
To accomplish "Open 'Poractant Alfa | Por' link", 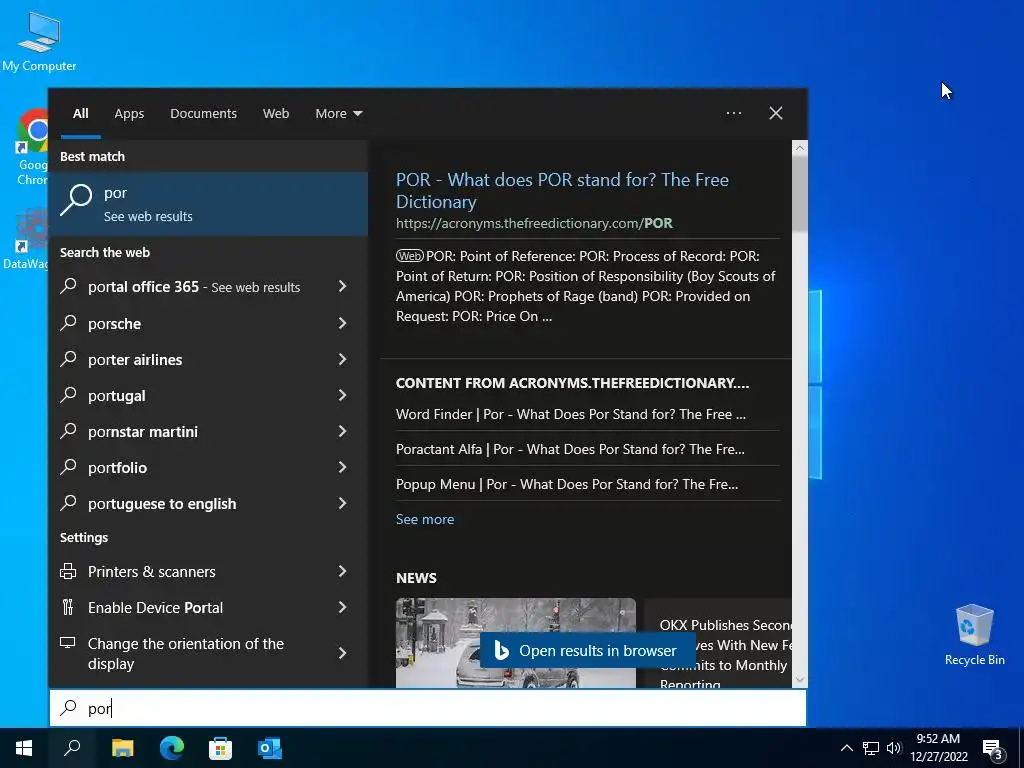I will [x=570, y=449].
